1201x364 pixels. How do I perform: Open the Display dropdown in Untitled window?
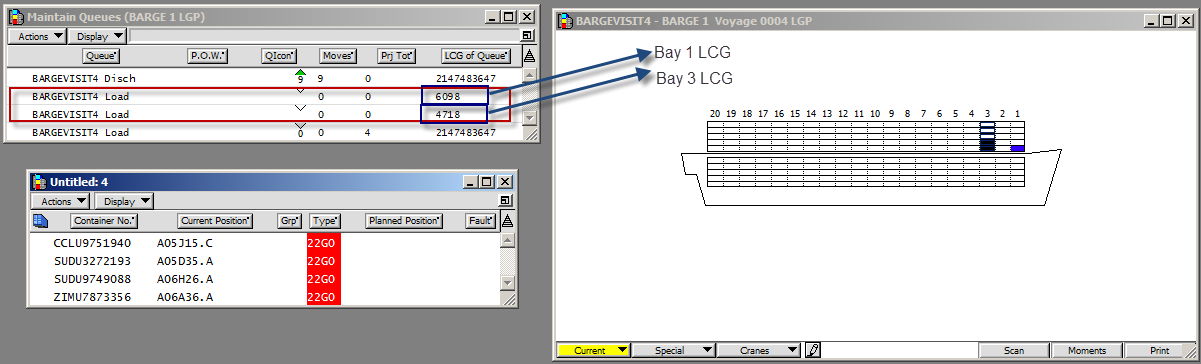coord(125,201)
